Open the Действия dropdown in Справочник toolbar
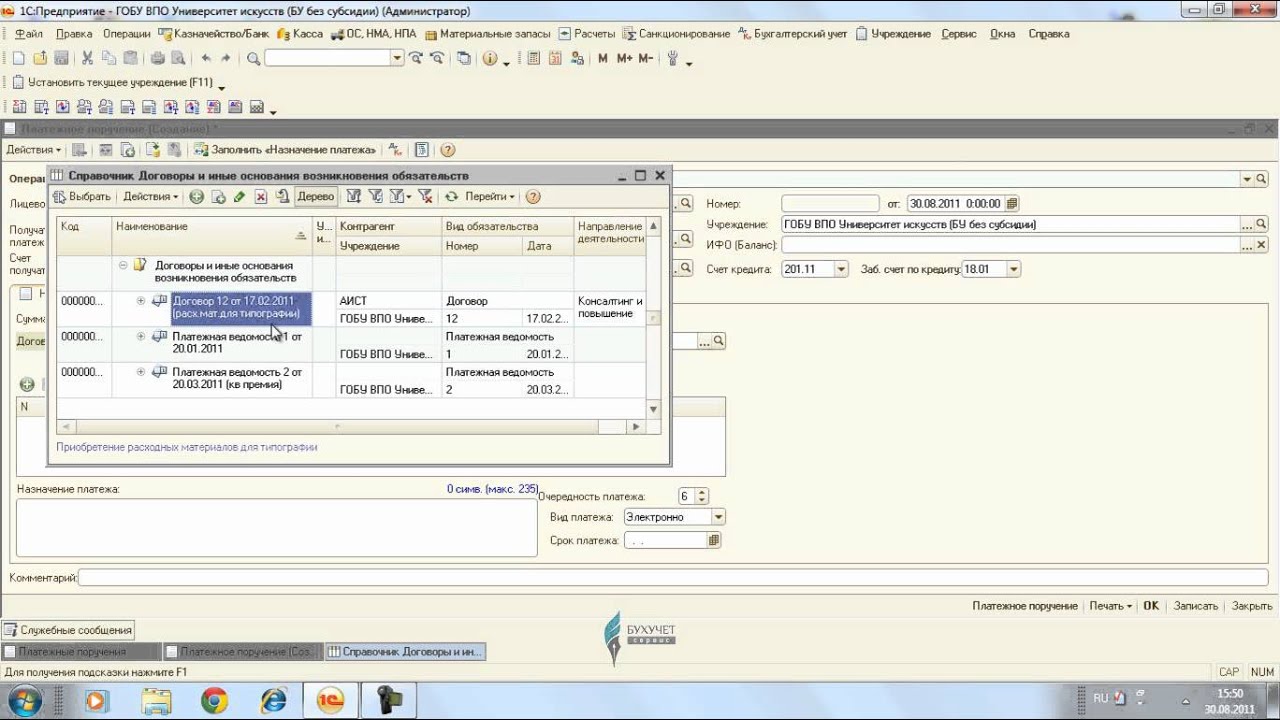The width and height of the screenshot is (1280, 720). tap(150, 197)
